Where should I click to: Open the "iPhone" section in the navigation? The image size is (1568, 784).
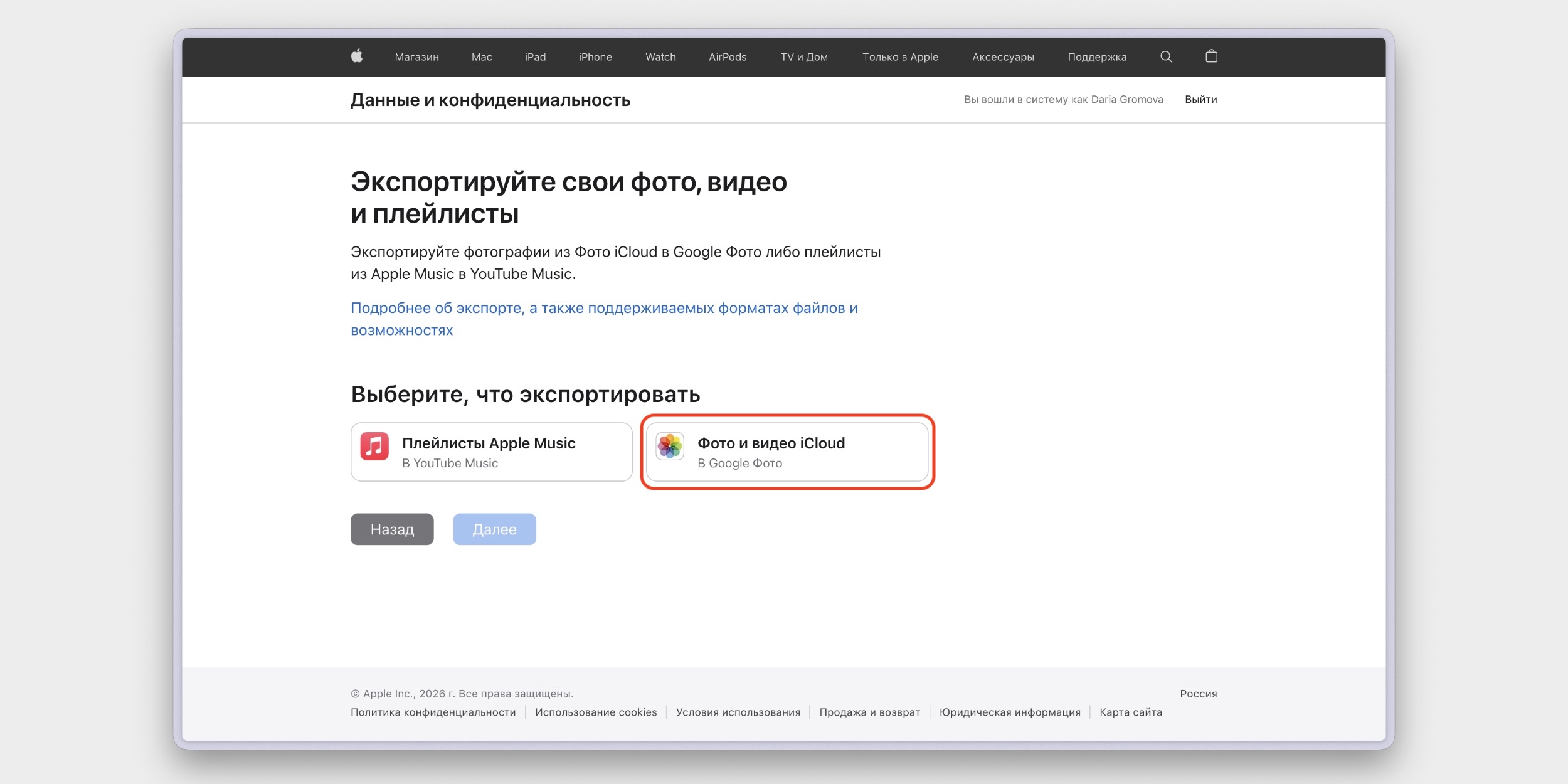[595, 56]
